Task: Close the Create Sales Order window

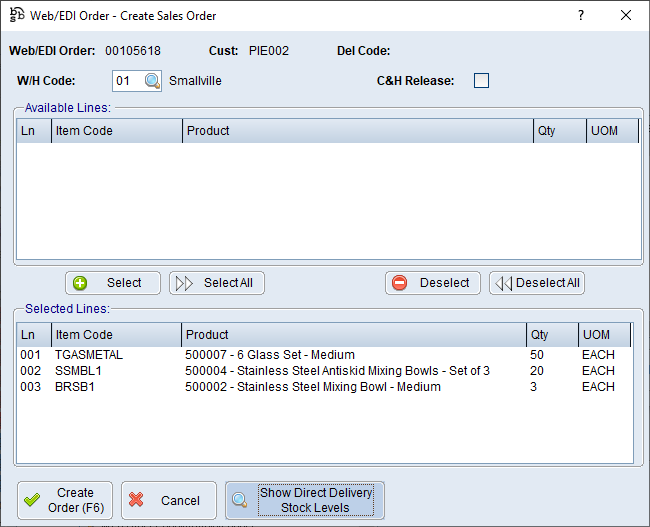Action: pos(626,16)
